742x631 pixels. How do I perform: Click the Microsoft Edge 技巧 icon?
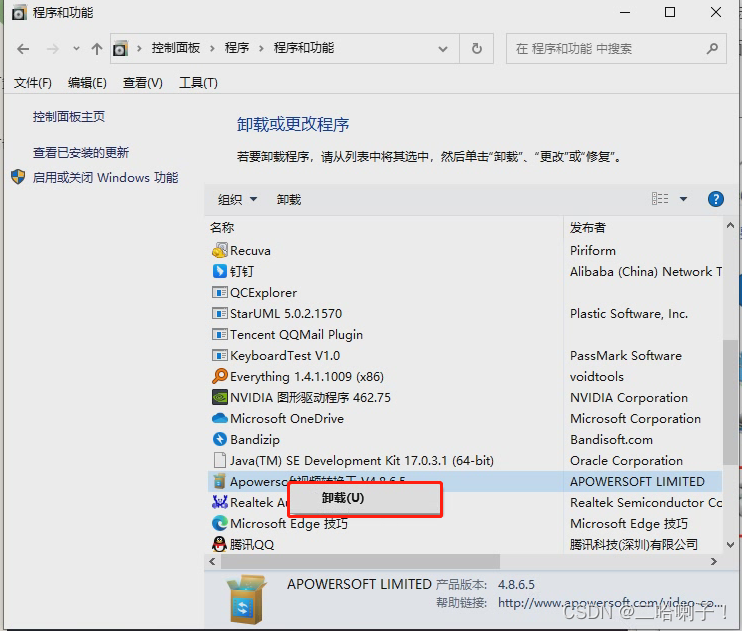(220, 523)
